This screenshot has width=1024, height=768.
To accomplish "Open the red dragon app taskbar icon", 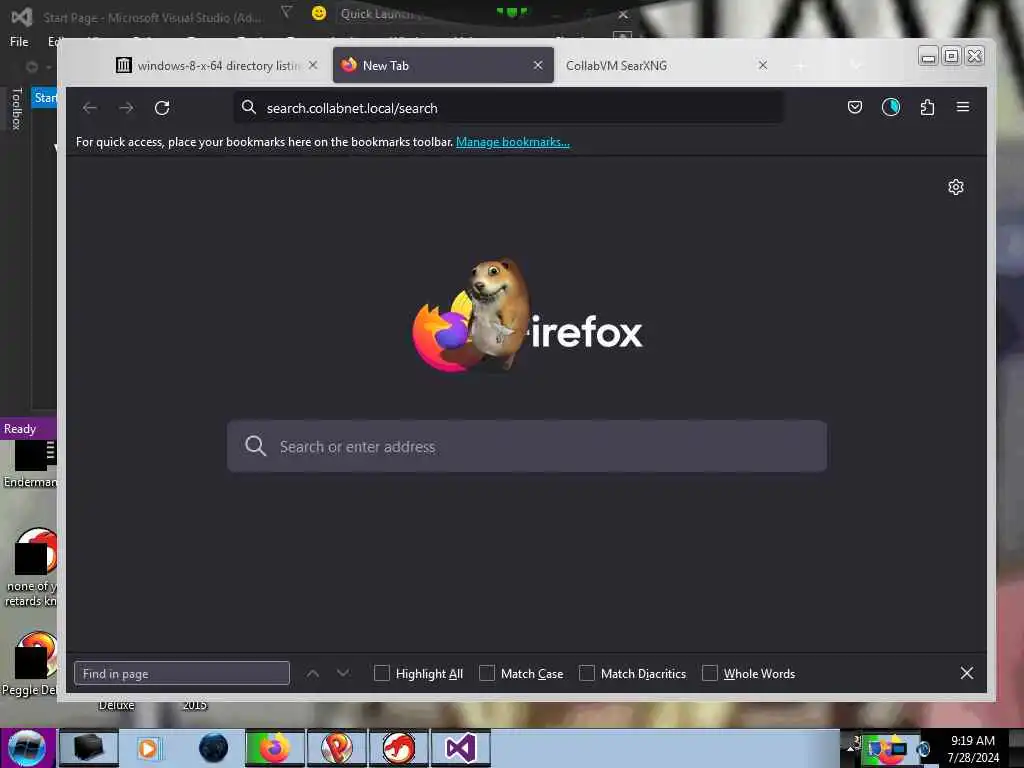I will click(x=398, y=748).
